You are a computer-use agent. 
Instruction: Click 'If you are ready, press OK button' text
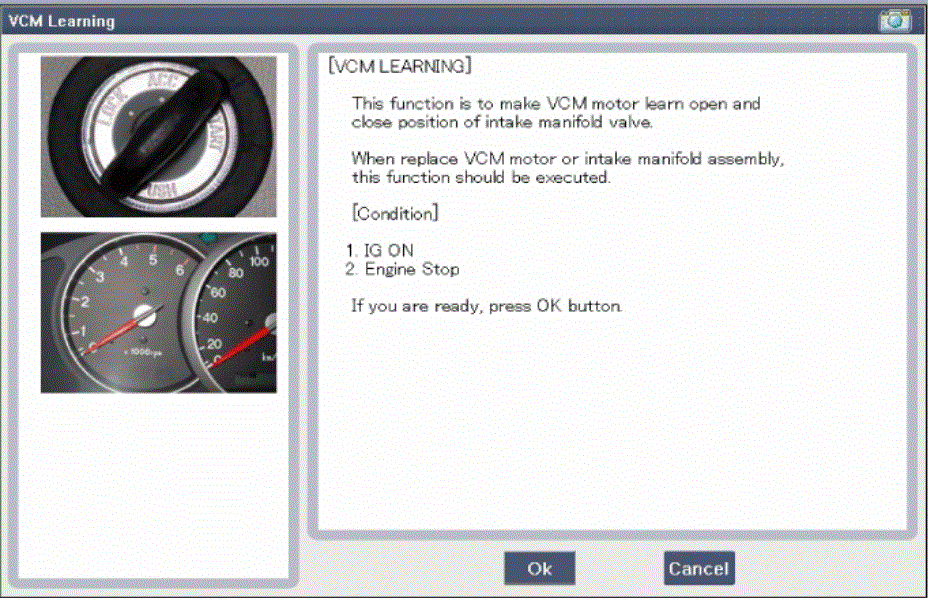486,306
